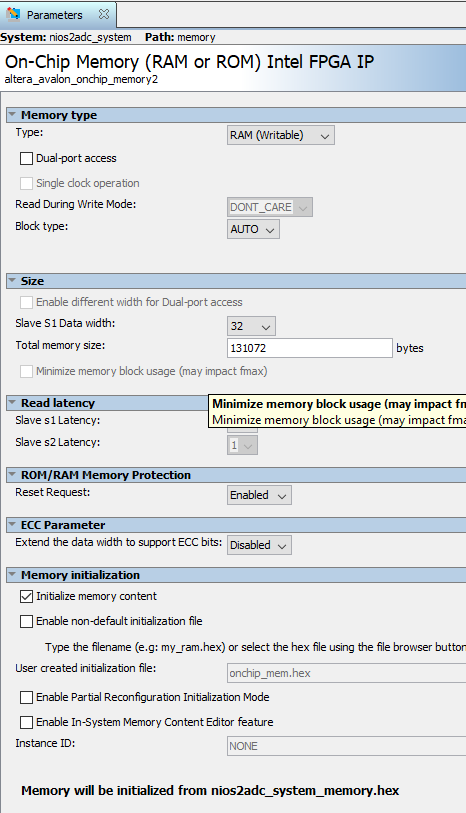
Task: Click the initialized from nios2adc_system_memory.hex message
Action: click(x=210, y=791)
